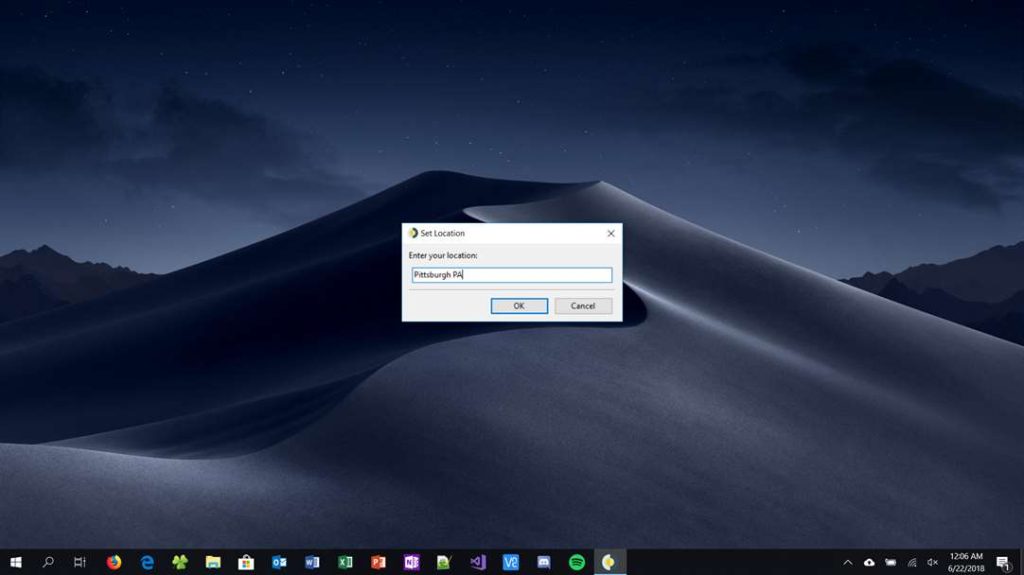
Task: Open the taskbar clock showing 12:06 AM
Action: point(968,562)
